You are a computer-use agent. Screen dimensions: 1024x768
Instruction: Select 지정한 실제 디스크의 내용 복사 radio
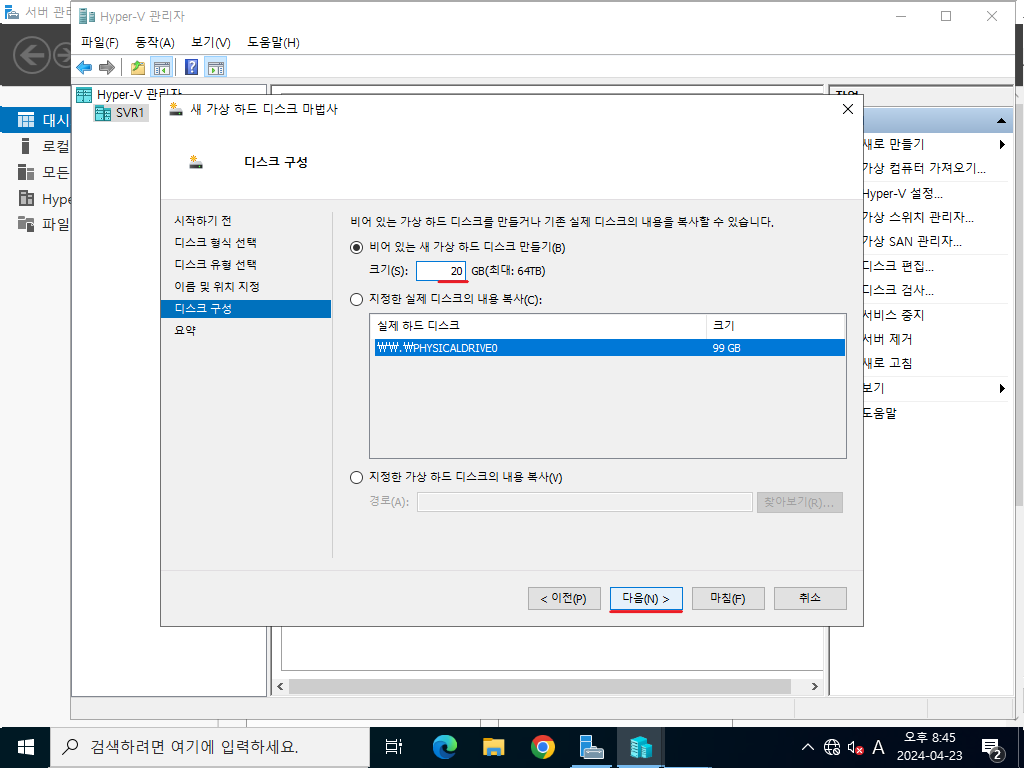tap(357, 300)
